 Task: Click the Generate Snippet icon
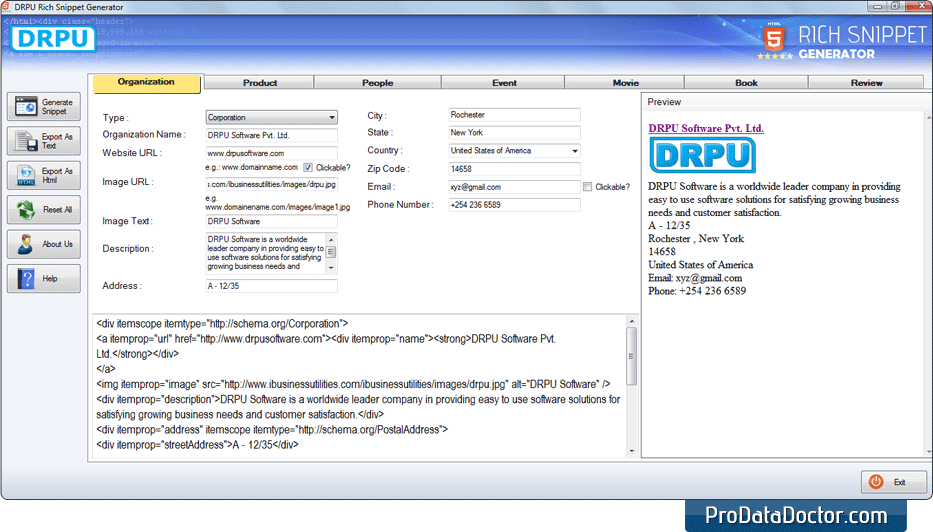tap(26, 107)
